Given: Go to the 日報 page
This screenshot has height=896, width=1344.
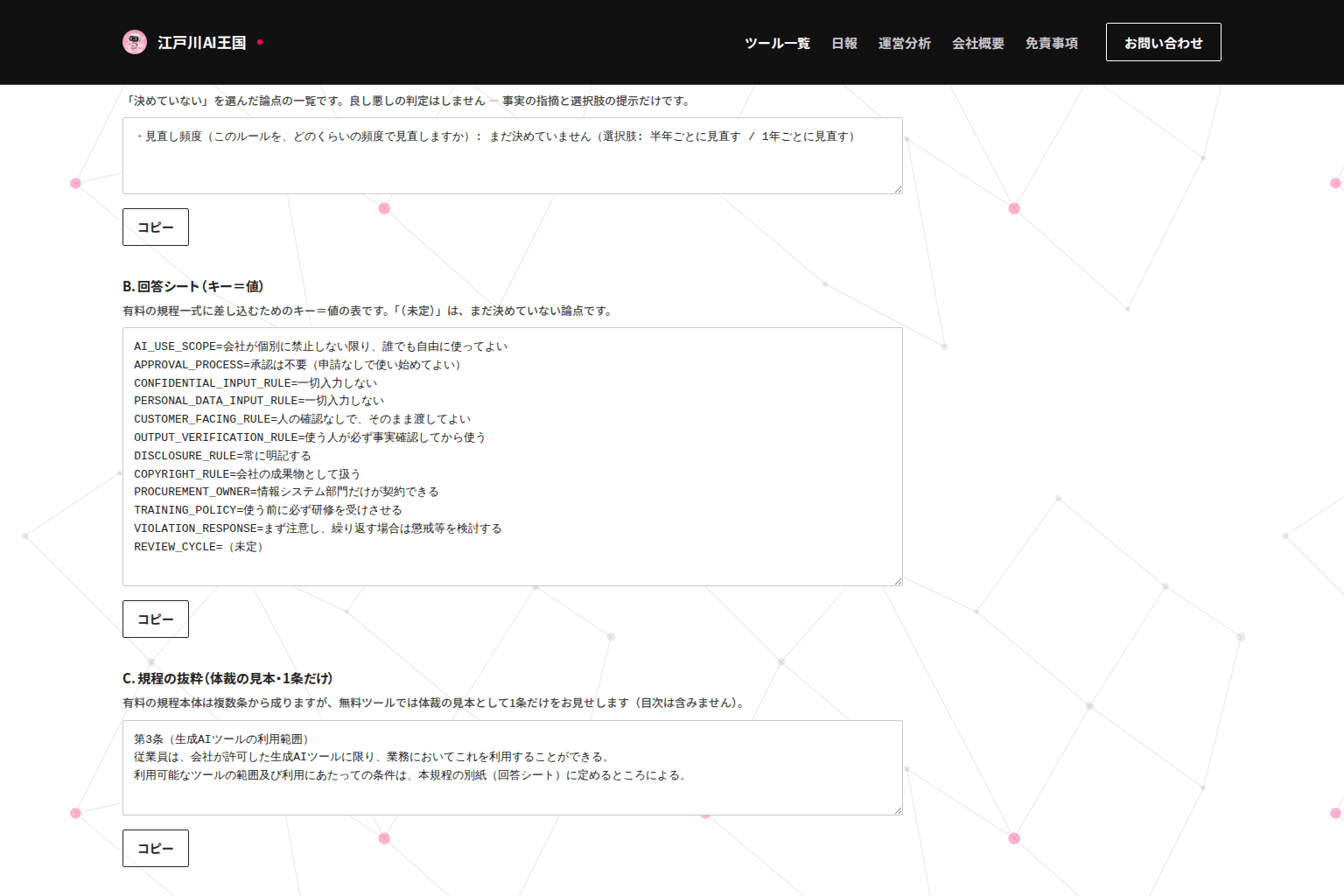Looking at the screenshot, I should pyautogui.click(x=844, y=43).
